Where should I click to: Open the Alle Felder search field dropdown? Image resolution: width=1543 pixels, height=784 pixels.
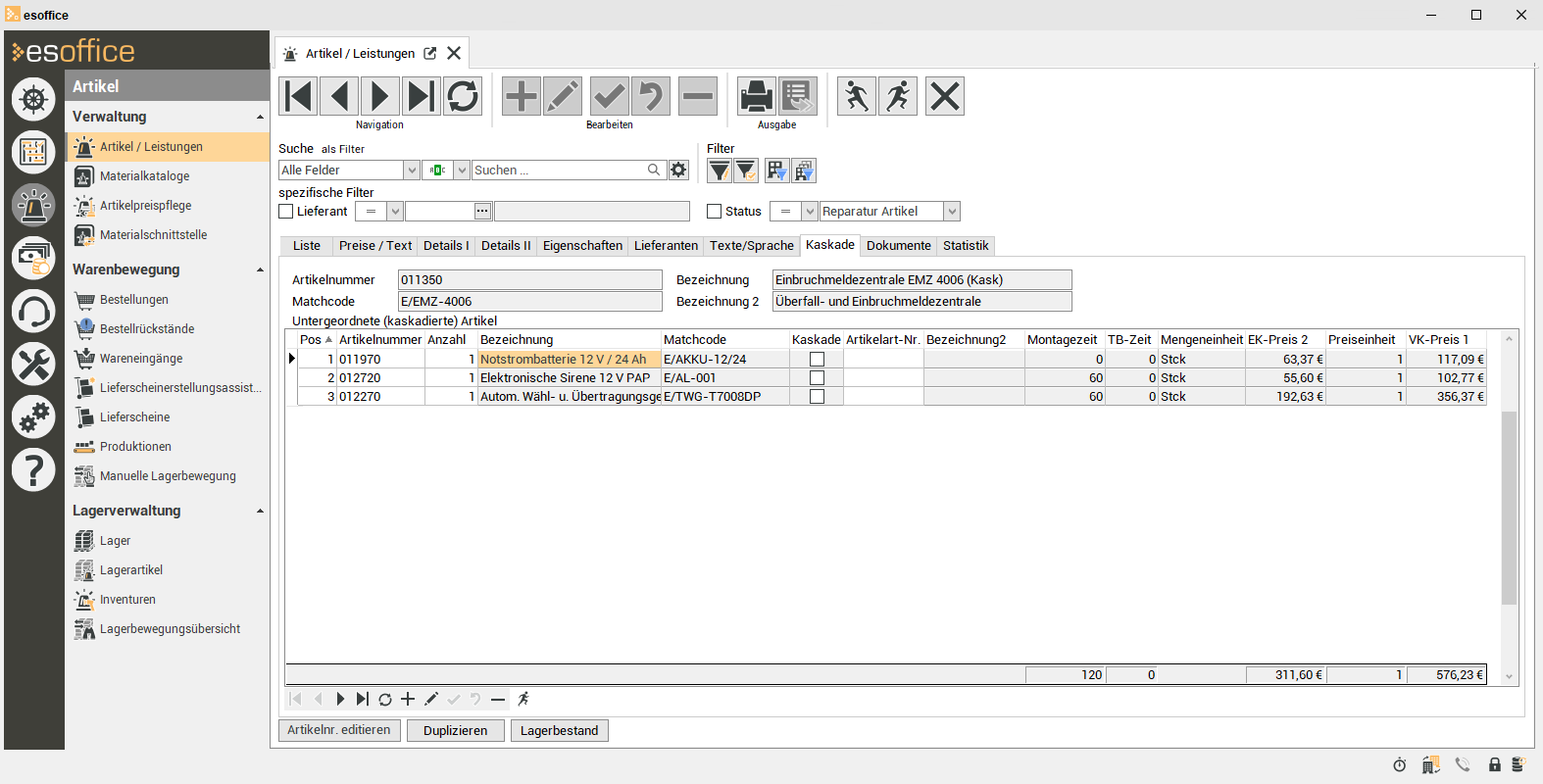coord(412,171)
